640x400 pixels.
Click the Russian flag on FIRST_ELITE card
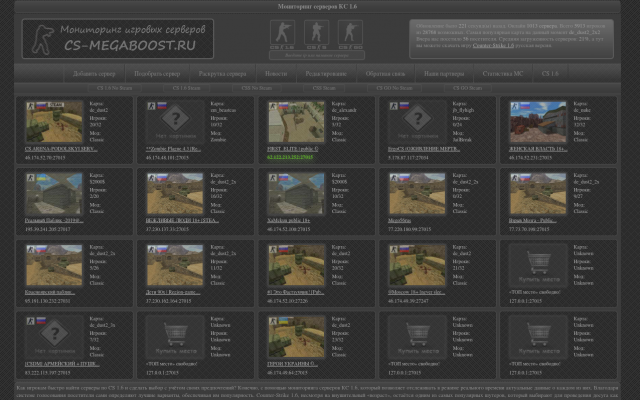(283, 106)
